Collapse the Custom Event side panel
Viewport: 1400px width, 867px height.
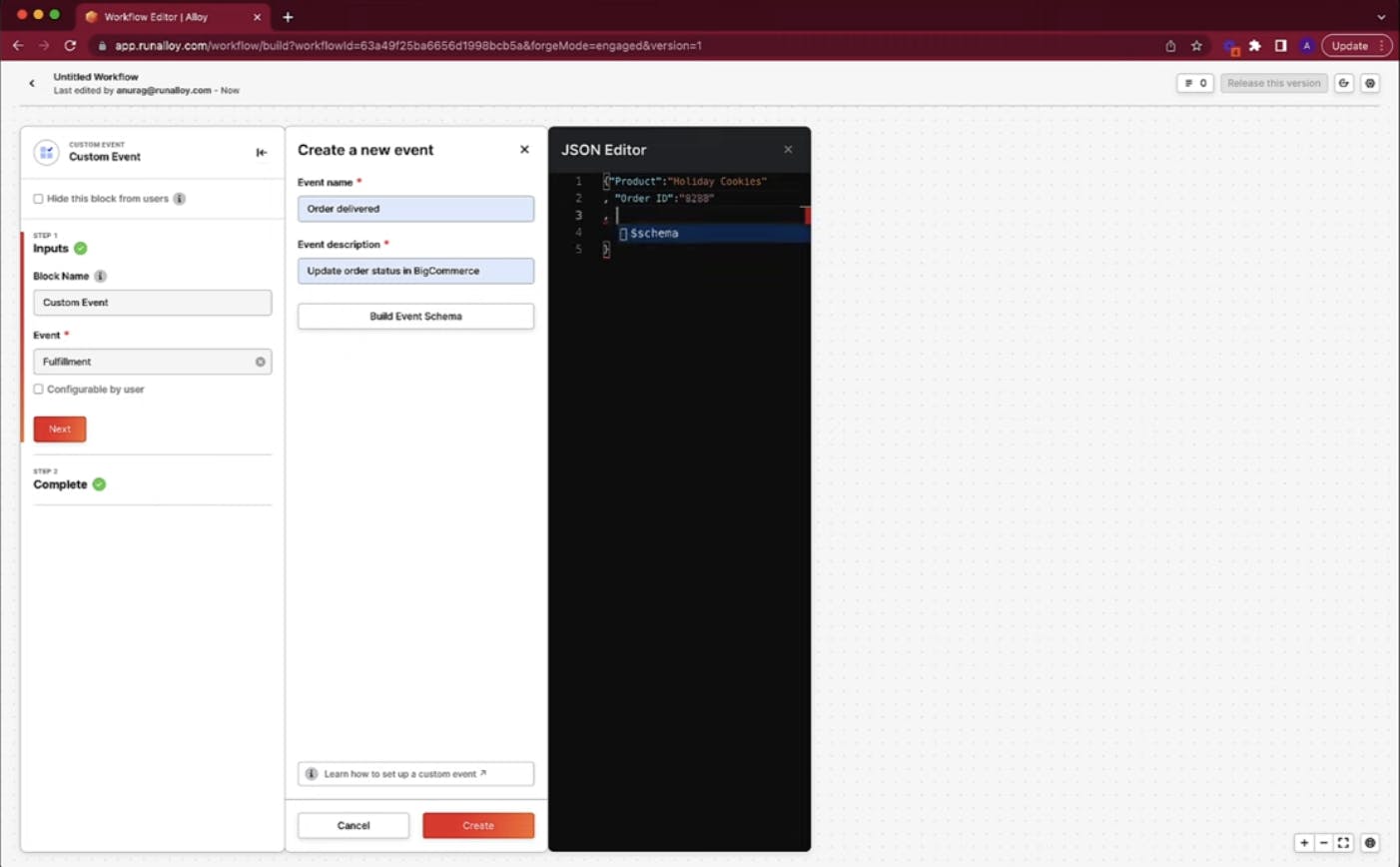coord(262,153)
